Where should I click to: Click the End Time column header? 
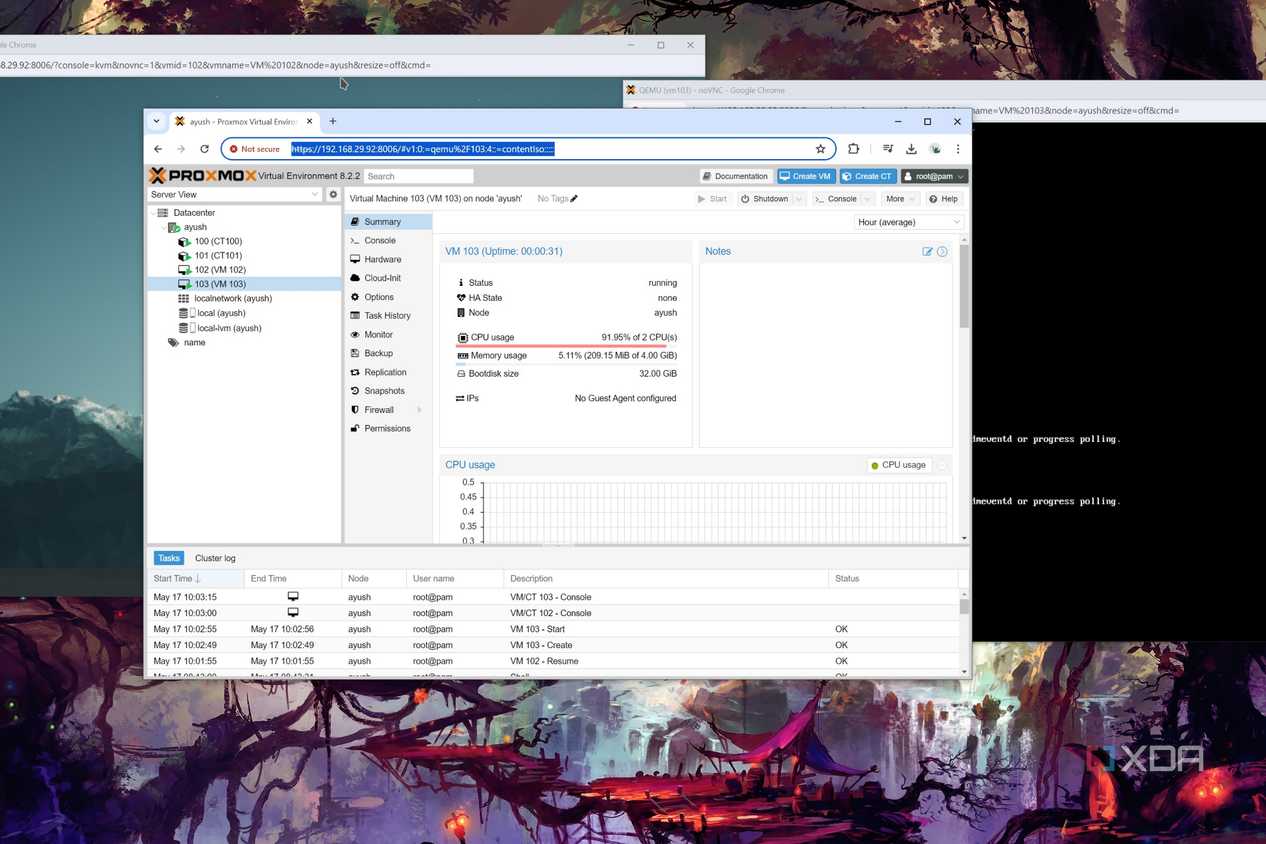(293, 578)
